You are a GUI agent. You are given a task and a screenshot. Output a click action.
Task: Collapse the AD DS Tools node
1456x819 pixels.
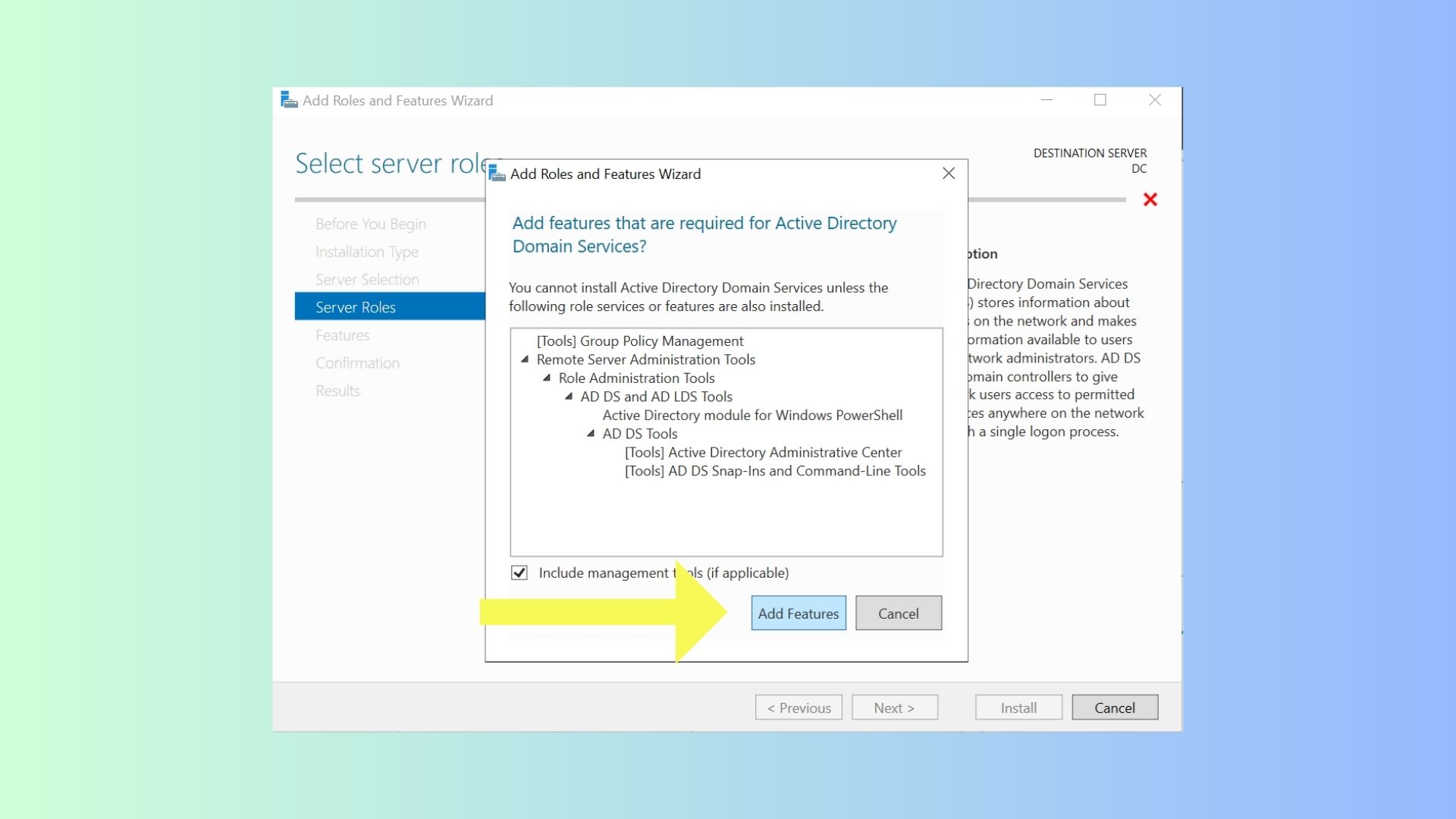pyautogui.click(x=591, y=434)
